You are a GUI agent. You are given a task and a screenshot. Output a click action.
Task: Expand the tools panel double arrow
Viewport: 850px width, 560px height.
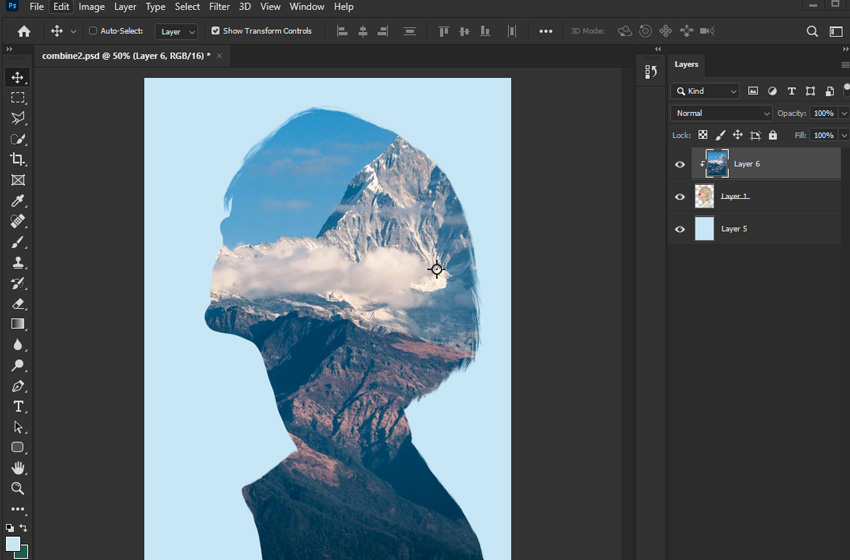(9, 49)
